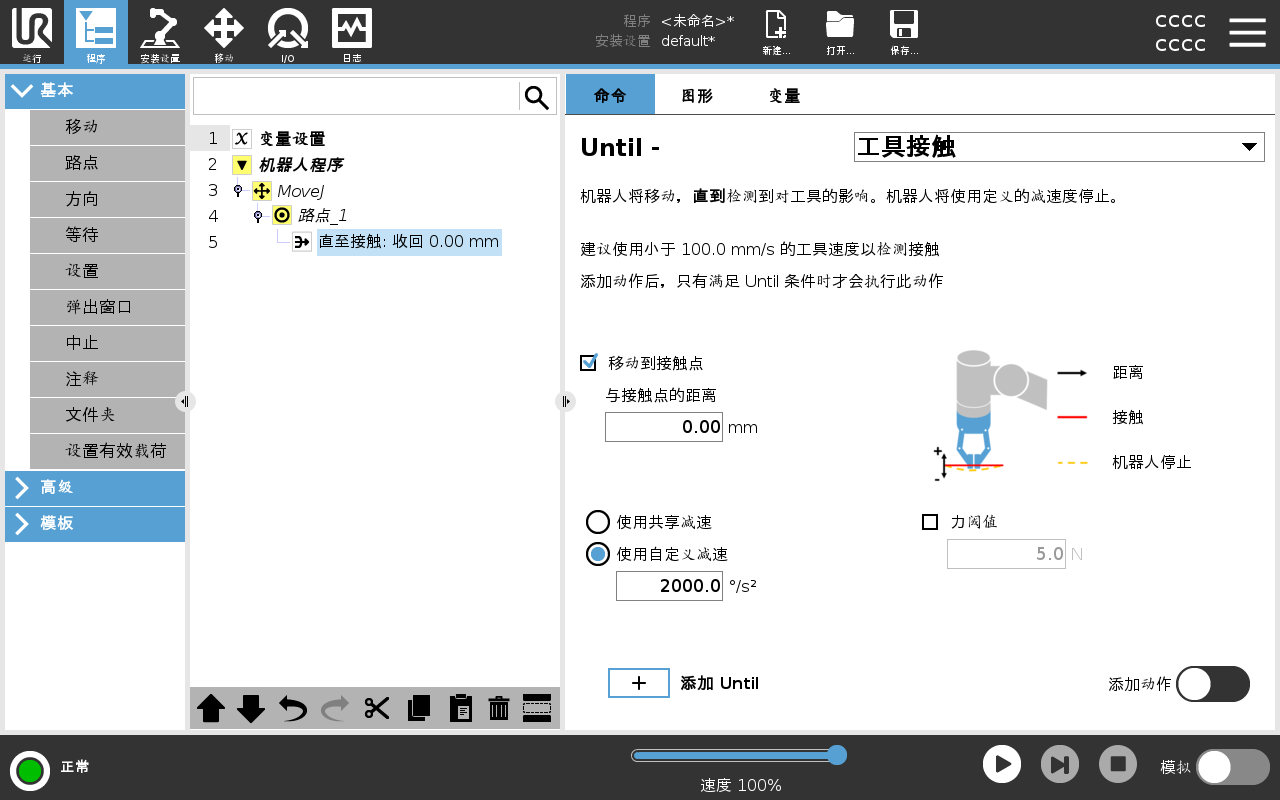Expand the 模板 section
Screen dimensions: 1280x800
95,524
